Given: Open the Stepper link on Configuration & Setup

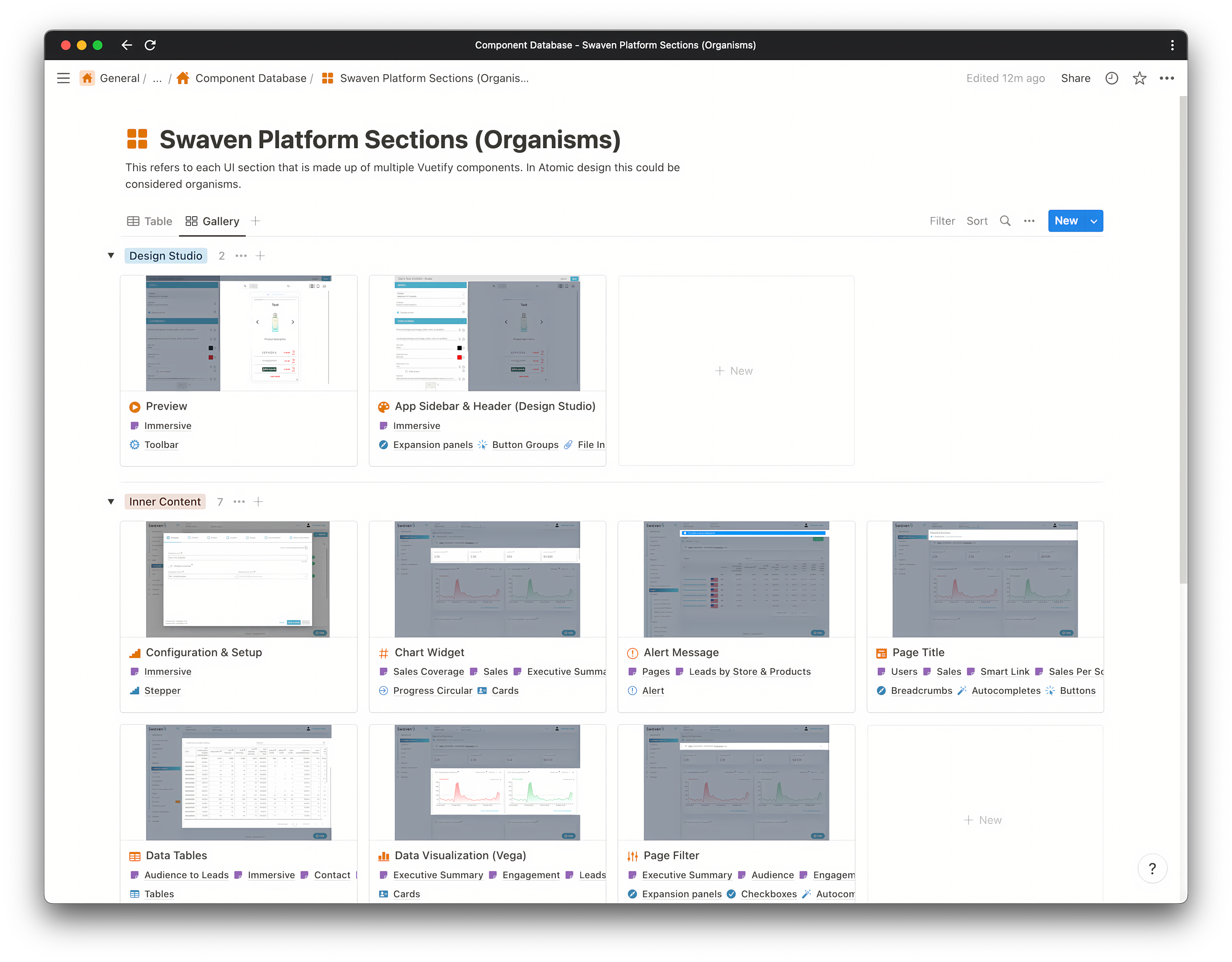Looking at the screenshot, I should pyautogui.click(x=163, y=690).
